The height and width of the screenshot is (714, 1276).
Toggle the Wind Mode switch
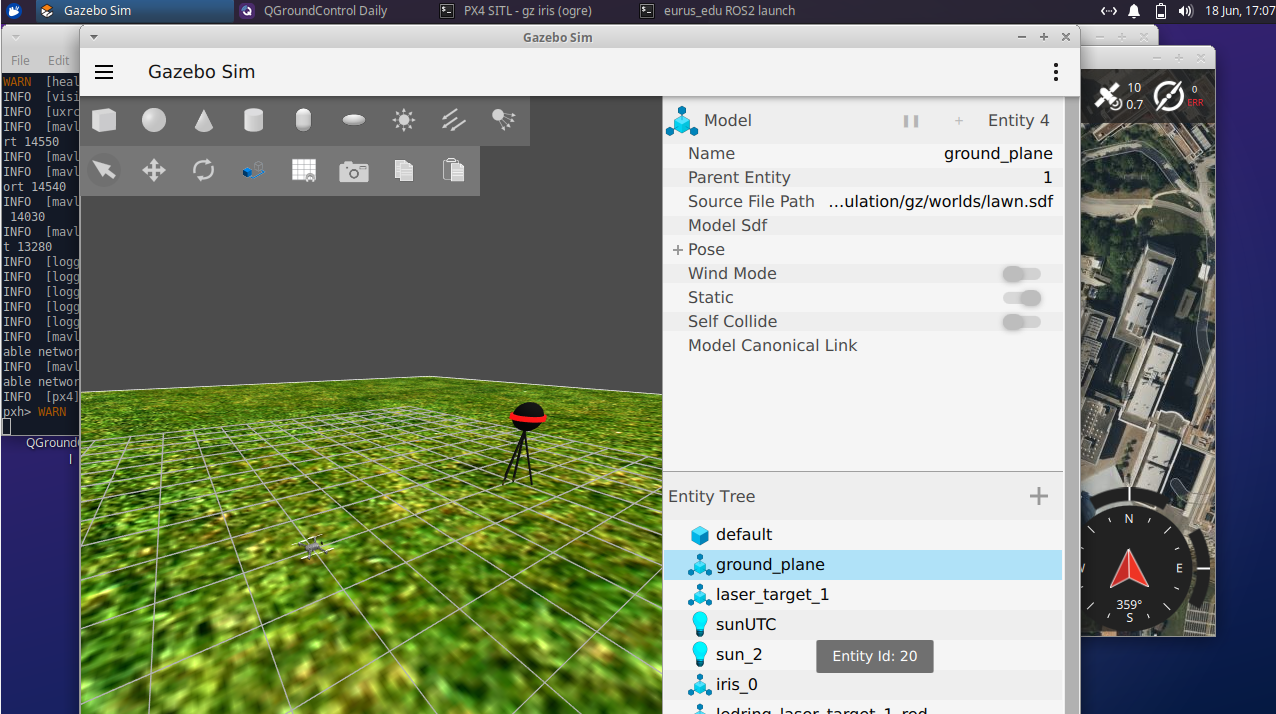1022,274
